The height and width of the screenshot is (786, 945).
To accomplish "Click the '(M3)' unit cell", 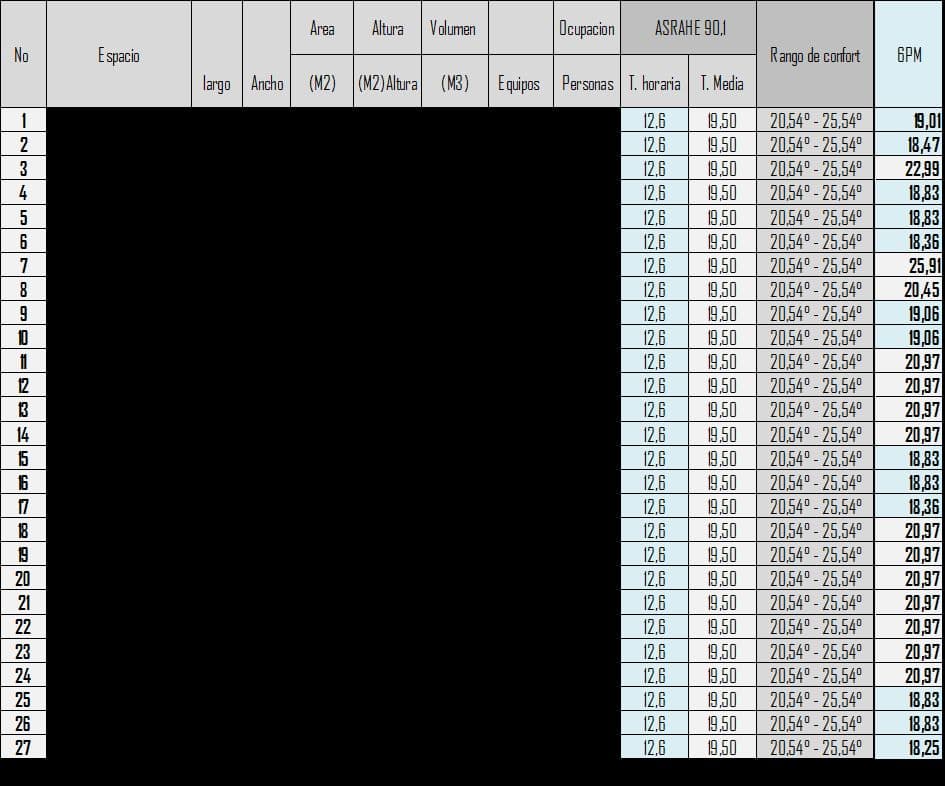I will [x=454, y=81].
